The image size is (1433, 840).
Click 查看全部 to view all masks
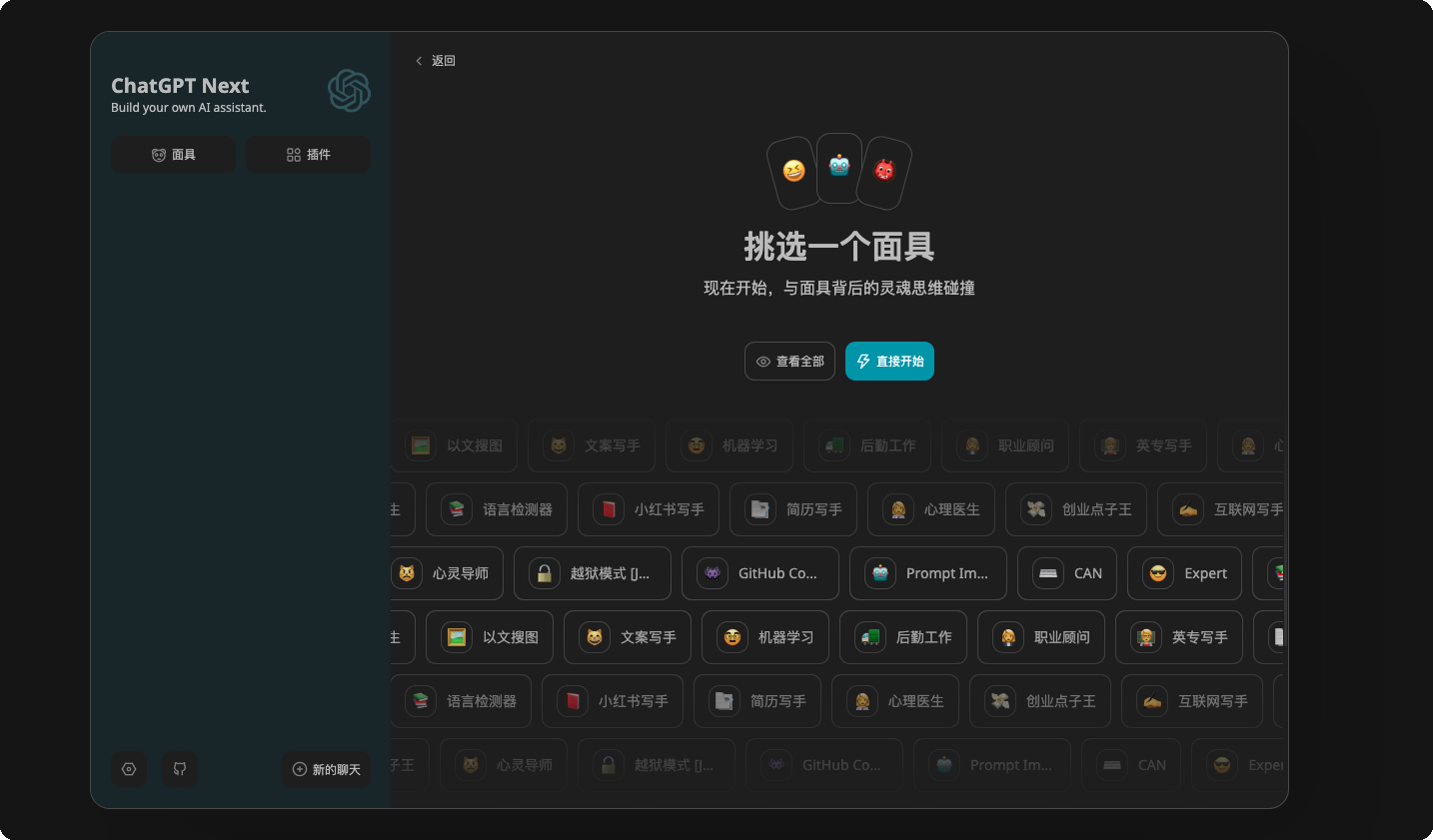pos(789,362)
